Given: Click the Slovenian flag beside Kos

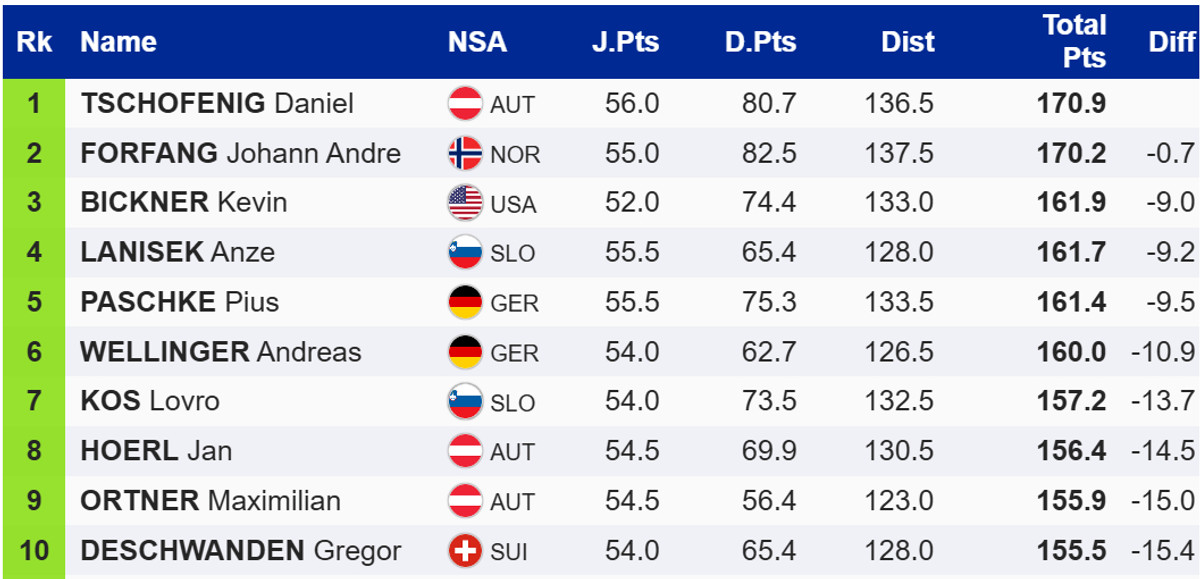Looking at the screenshot, I should pos(465,402).
